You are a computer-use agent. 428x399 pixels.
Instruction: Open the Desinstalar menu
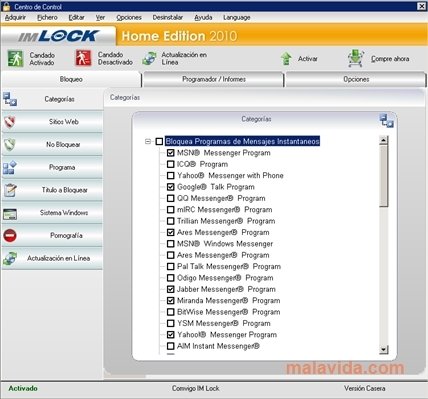168,17
